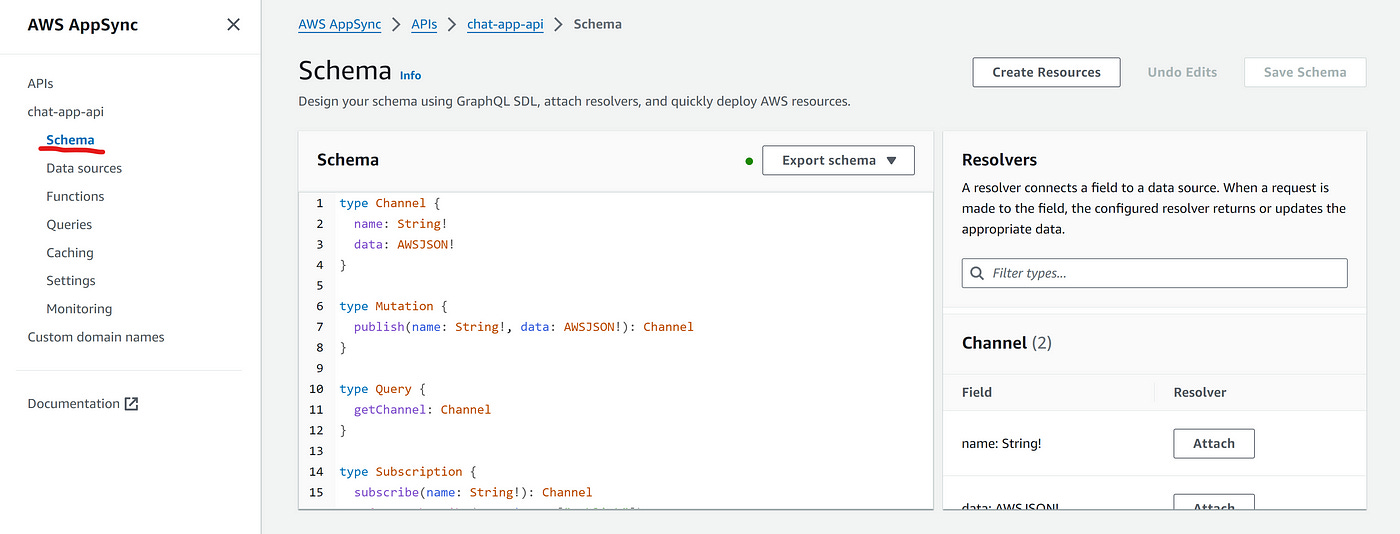Click the 'data: AWSJSON!' line in the editor
1400x534 pixels.
pyautogui.click(x=404, y=244)
